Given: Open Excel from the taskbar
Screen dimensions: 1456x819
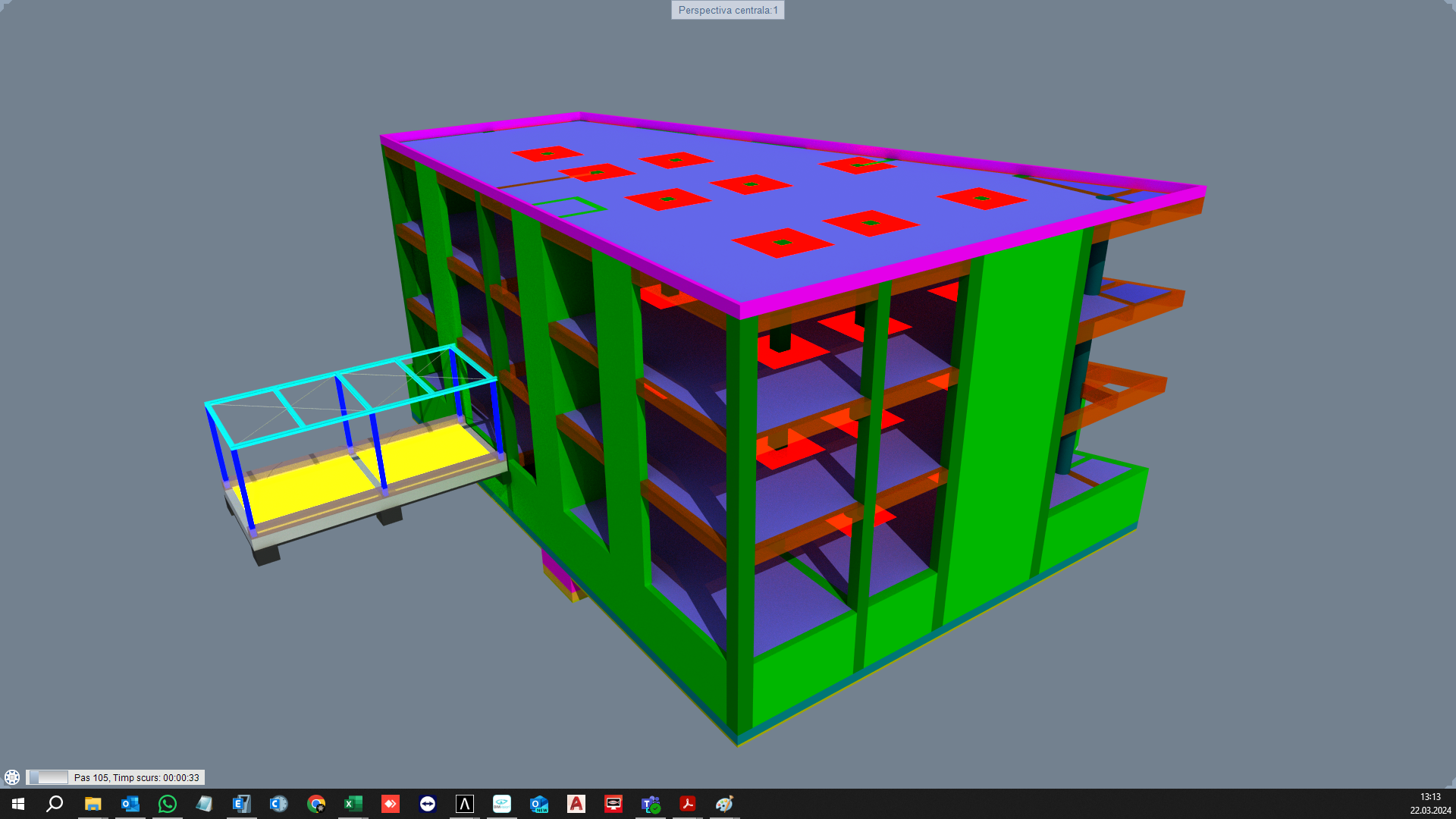Looking at the screenshot, I should click(353, 804).
